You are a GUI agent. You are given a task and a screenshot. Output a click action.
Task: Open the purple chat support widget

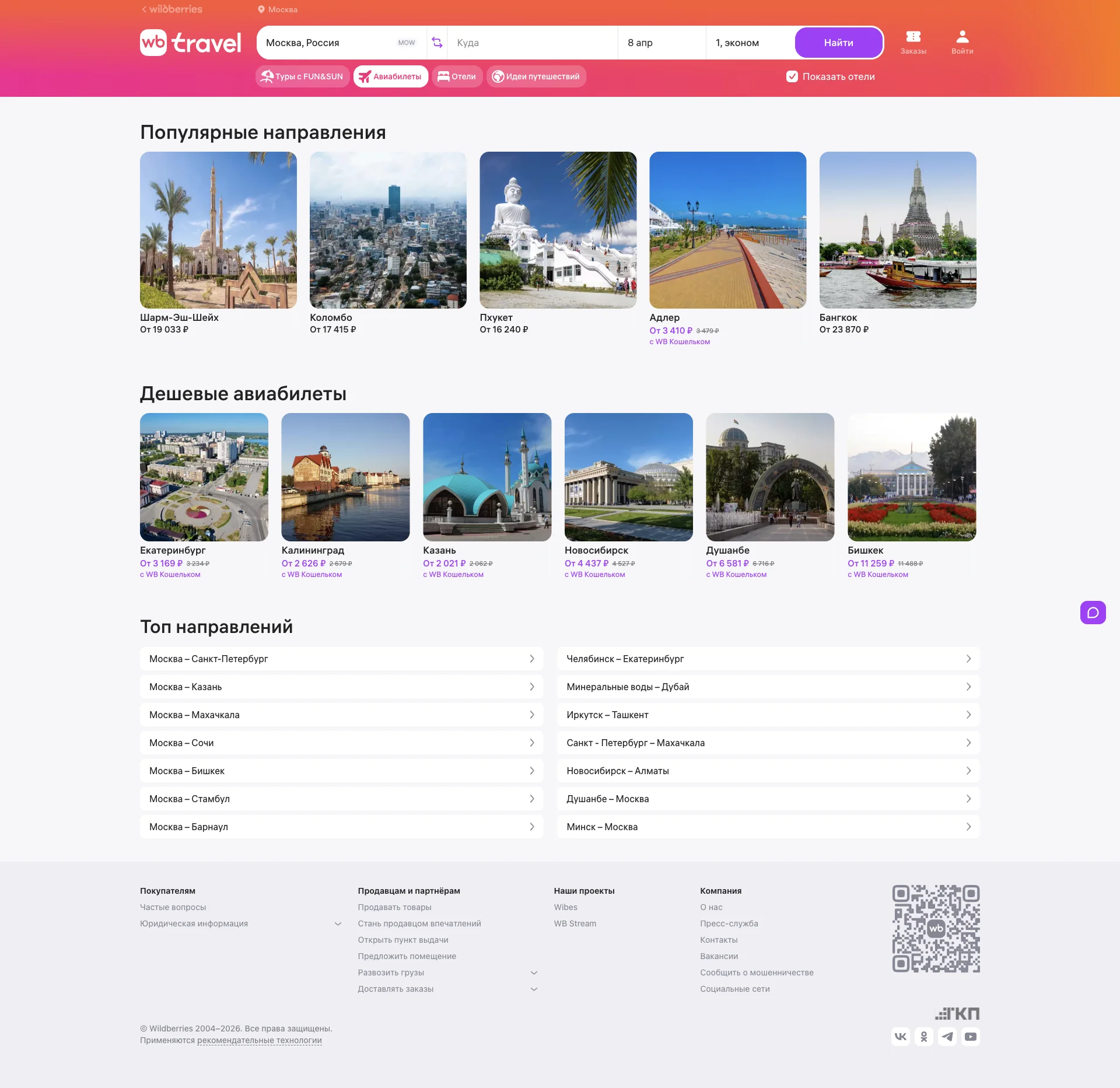tap(1093, 613)
